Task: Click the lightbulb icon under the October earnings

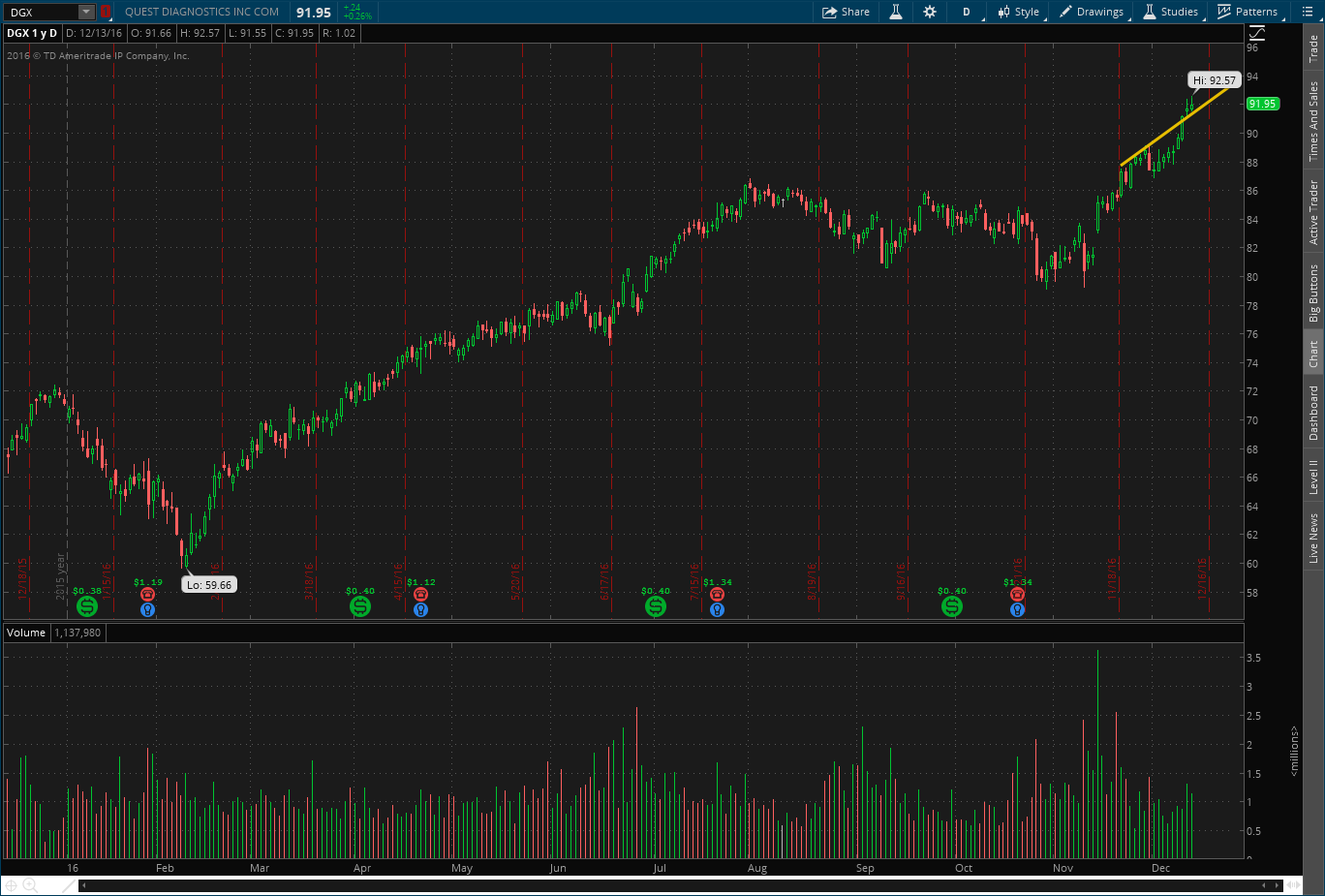Action: click(1017, 610)
